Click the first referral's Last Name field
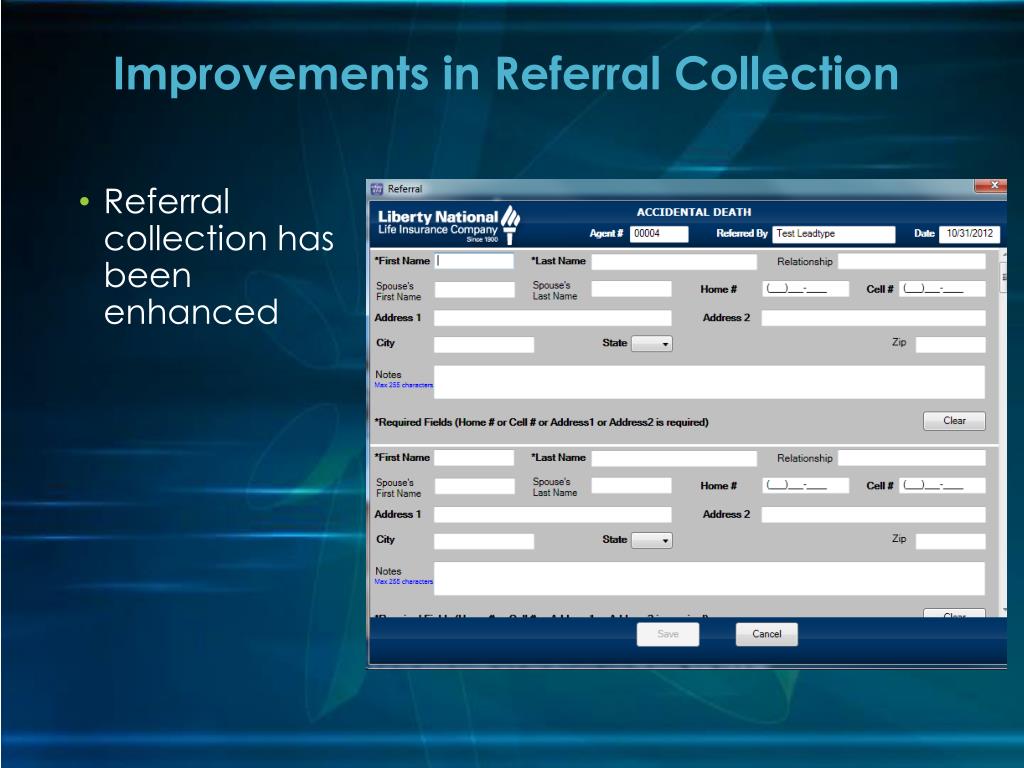1024x768 pixels. [674, 262]
